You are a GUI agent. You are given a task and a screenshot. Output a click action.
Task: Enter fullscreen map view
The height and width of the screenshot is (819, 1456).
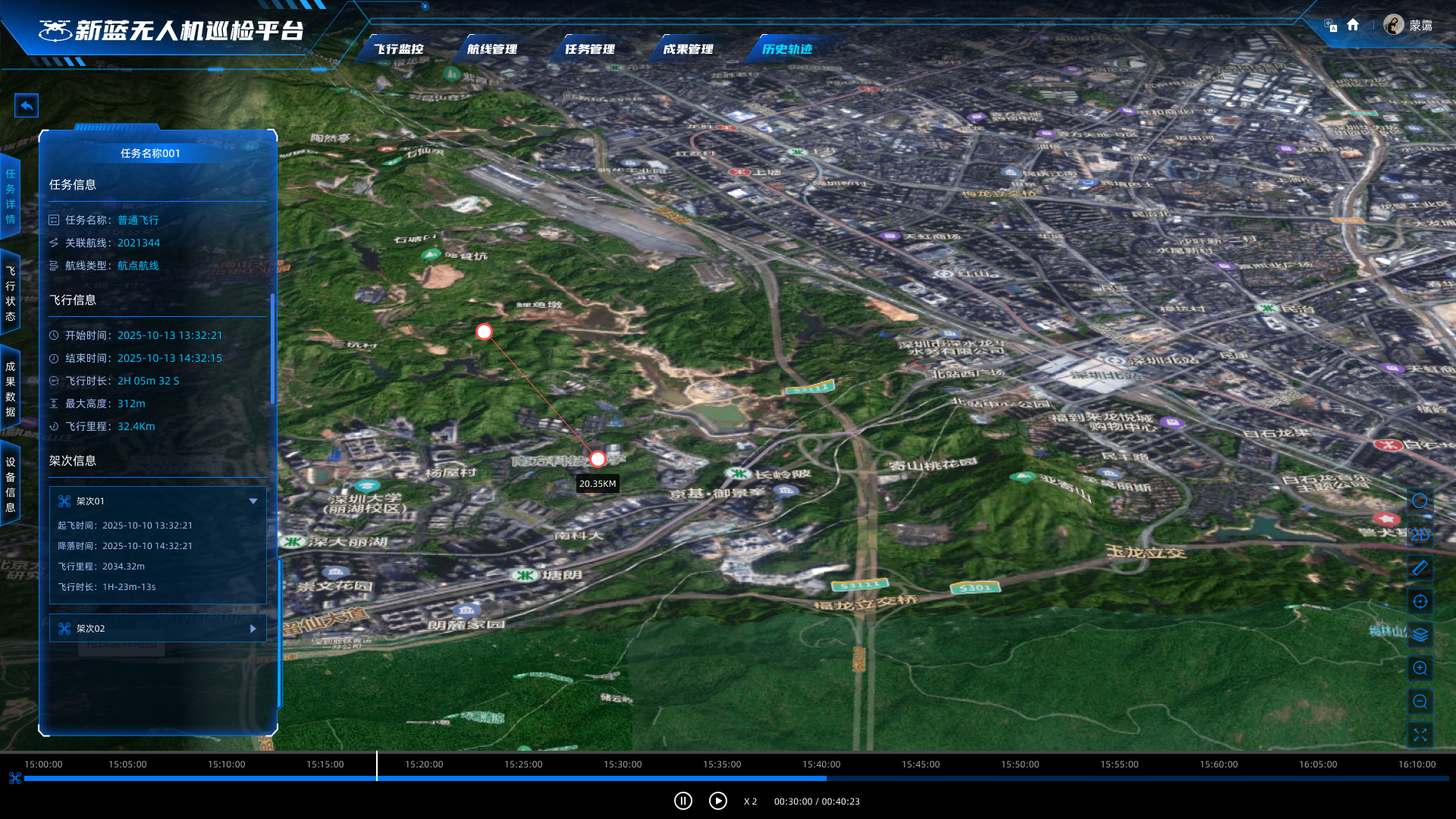(1420, 735)
